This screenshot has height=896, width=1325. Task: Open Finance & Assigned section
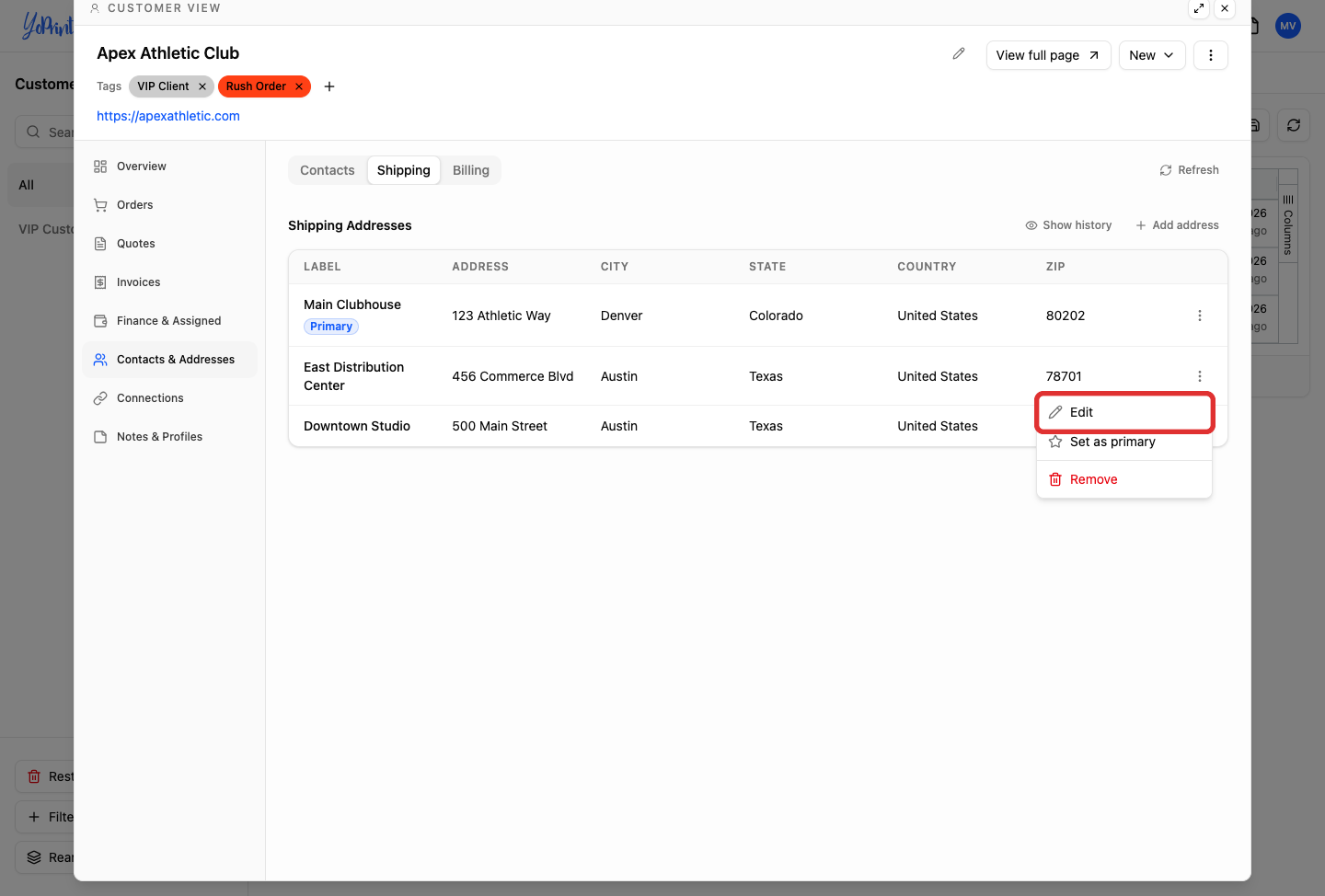[x=169, y=321]
